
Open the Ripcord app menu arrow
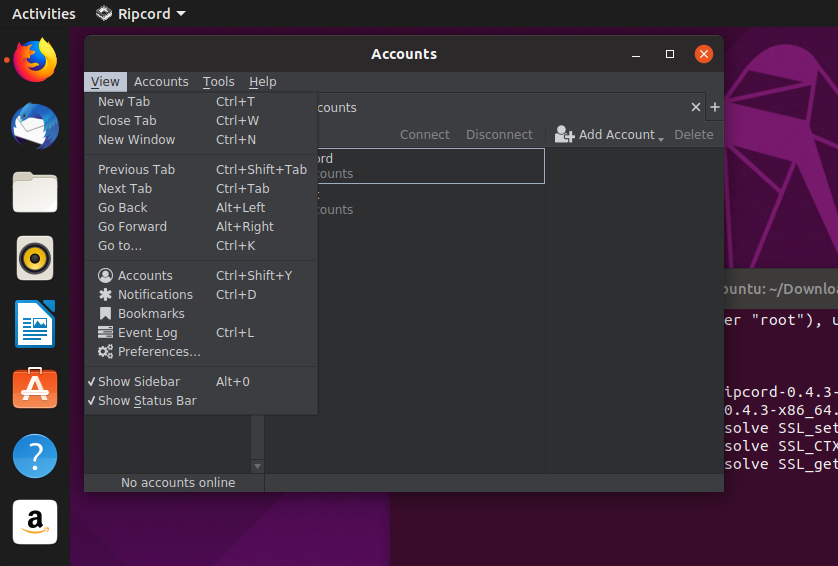pyautogui.click(x=181, y=13)
